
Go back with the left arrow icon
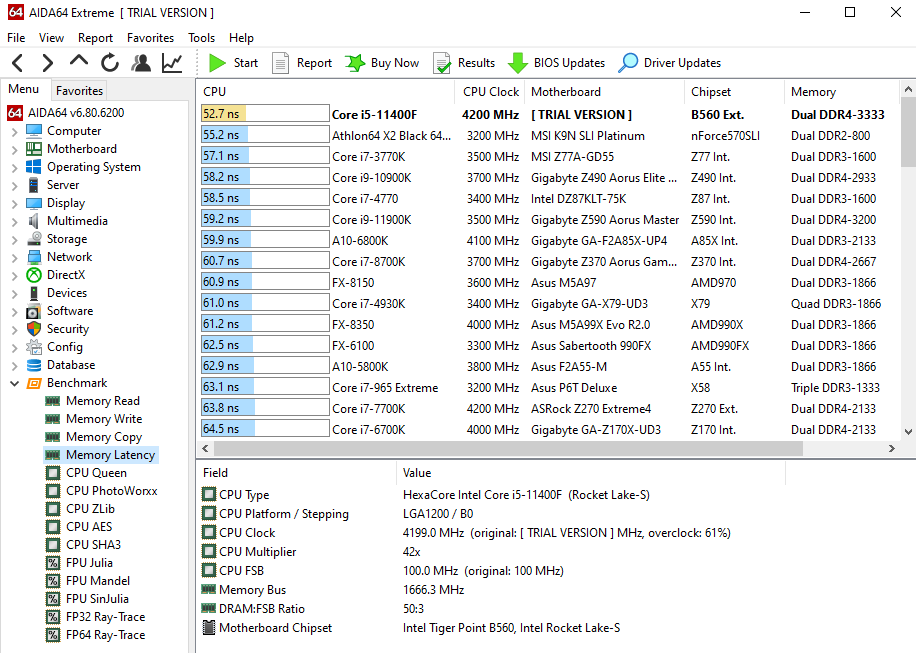pos(18,62)
